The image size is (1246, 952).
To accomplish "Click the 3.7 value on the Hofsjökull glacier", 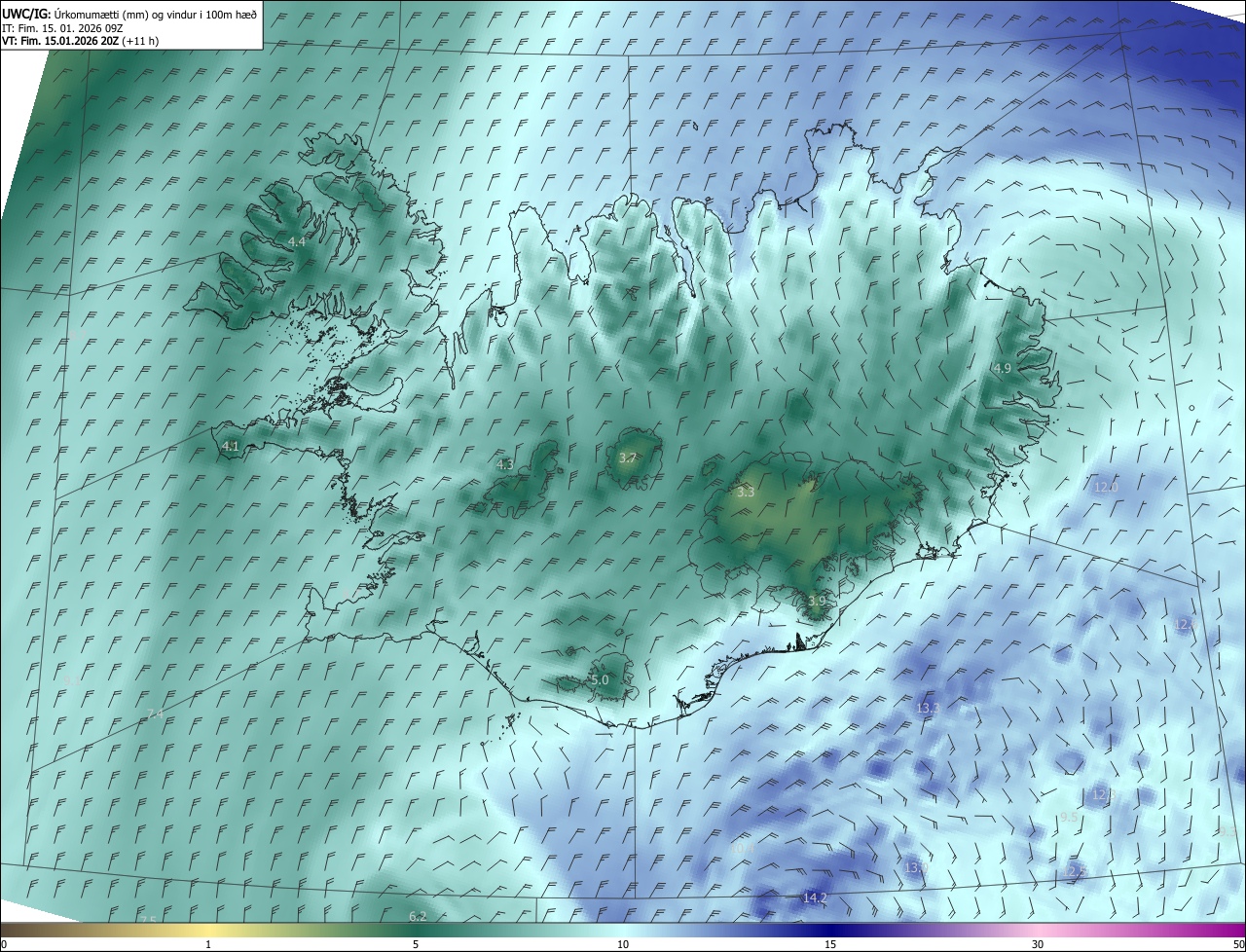I will [628, 458].
